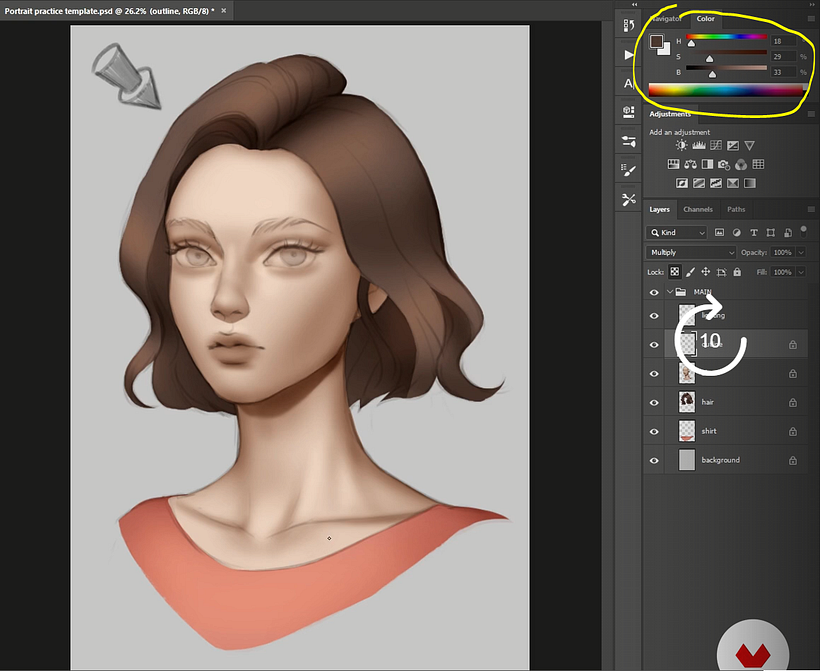
Task: Click the foreground color swatch
Action: coord(656,42)
